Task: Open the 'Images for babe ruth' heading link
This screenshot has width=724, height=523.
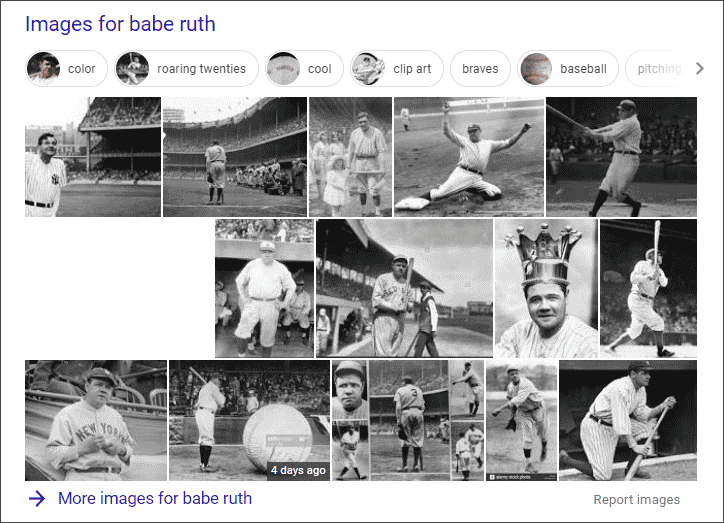Action: point(120,24)
